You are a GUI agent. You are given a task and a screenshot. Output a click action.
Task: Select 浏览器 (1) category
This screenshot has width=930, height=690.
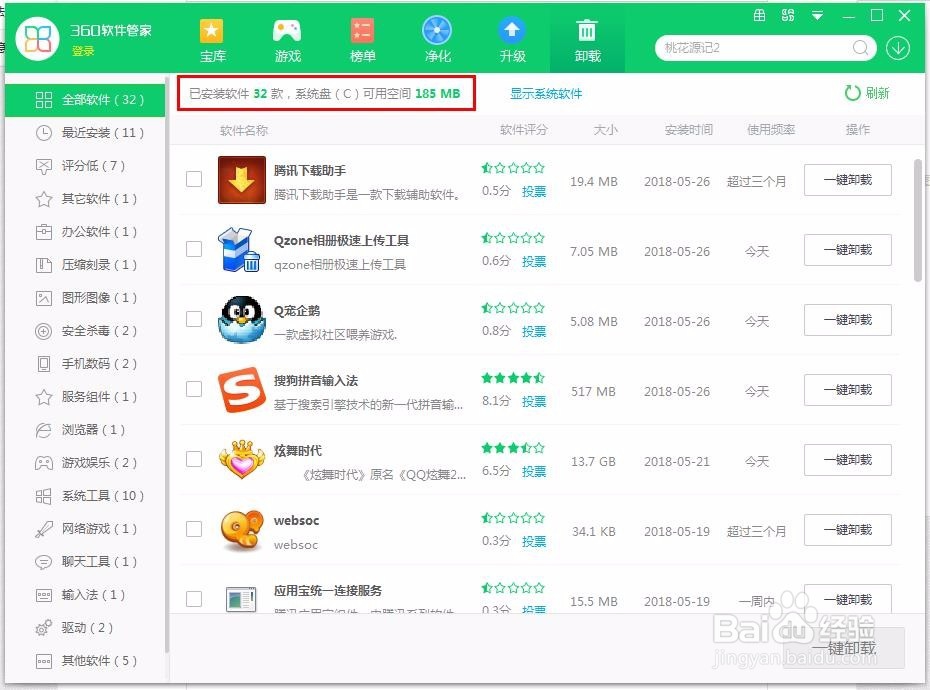(x=85, y=430)
